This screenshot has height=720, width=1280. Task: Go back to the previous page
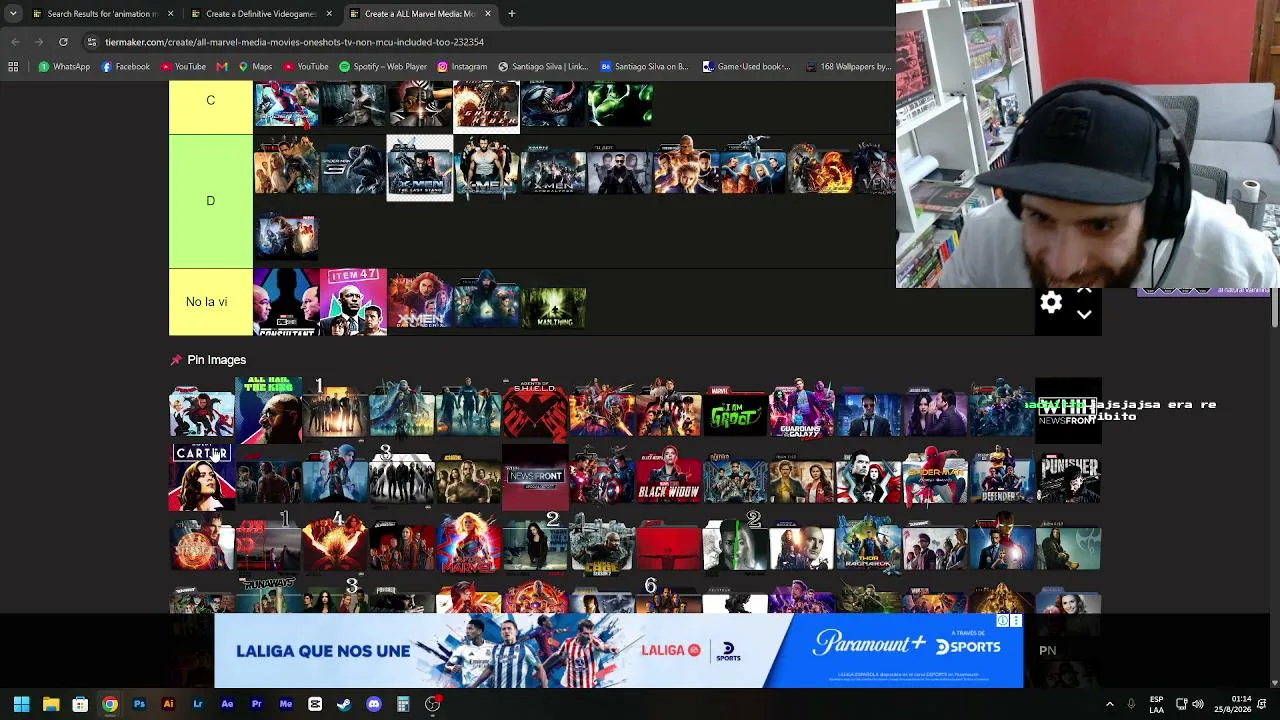coord(15,42)
